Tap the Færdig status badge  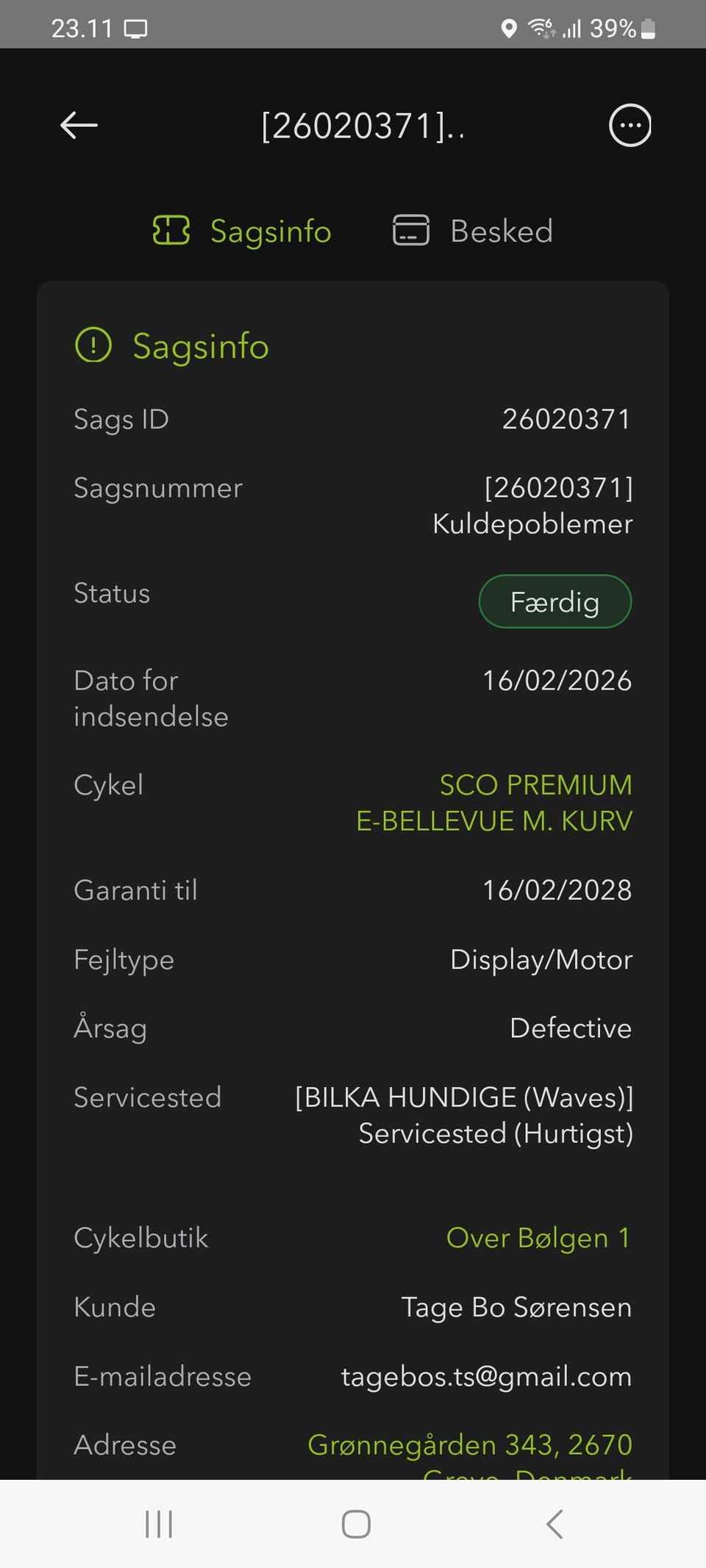tap(555, 602)
